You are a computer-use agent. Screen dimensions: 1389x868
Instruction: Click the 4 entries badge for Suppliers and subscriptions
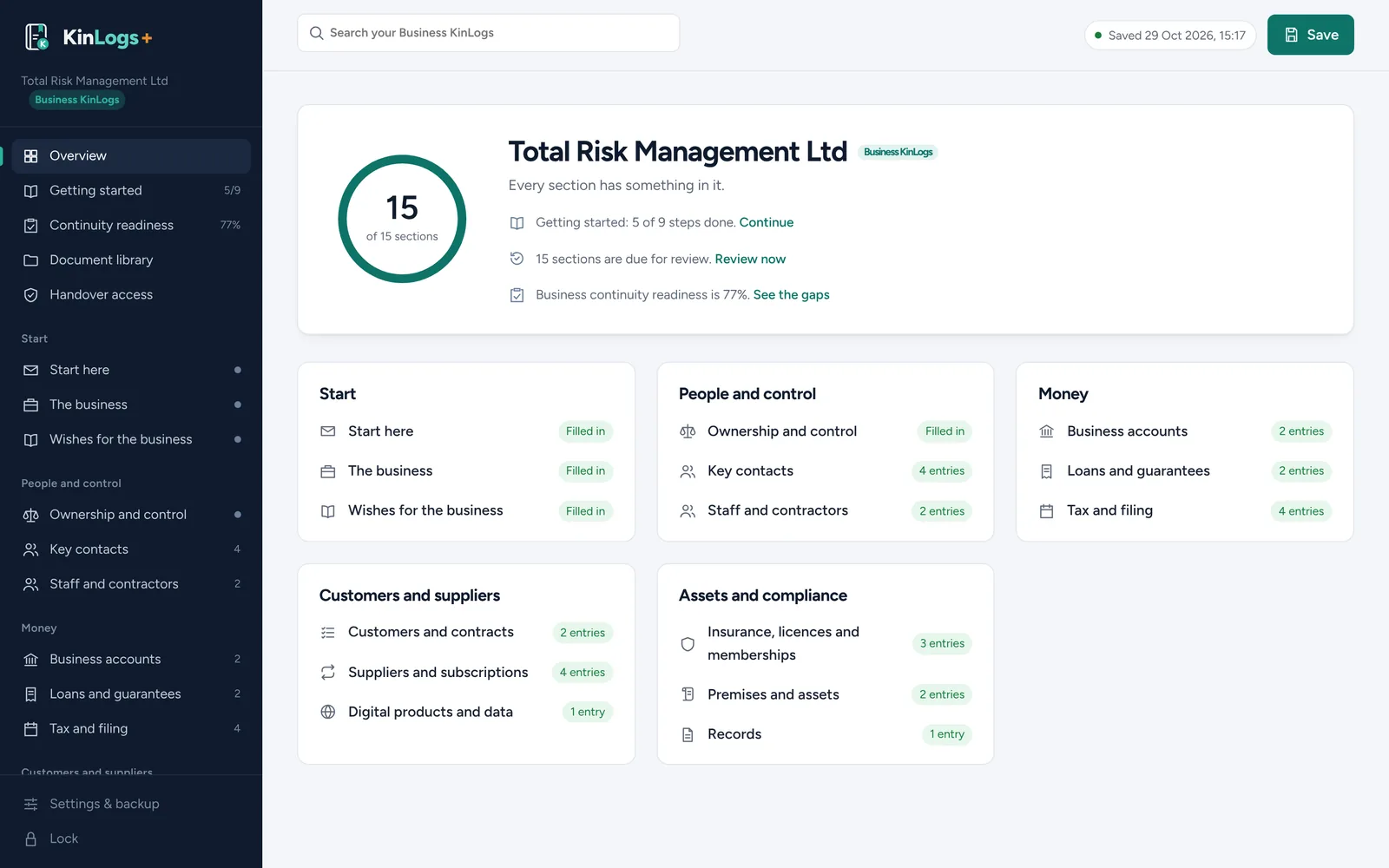coord(583,673)
